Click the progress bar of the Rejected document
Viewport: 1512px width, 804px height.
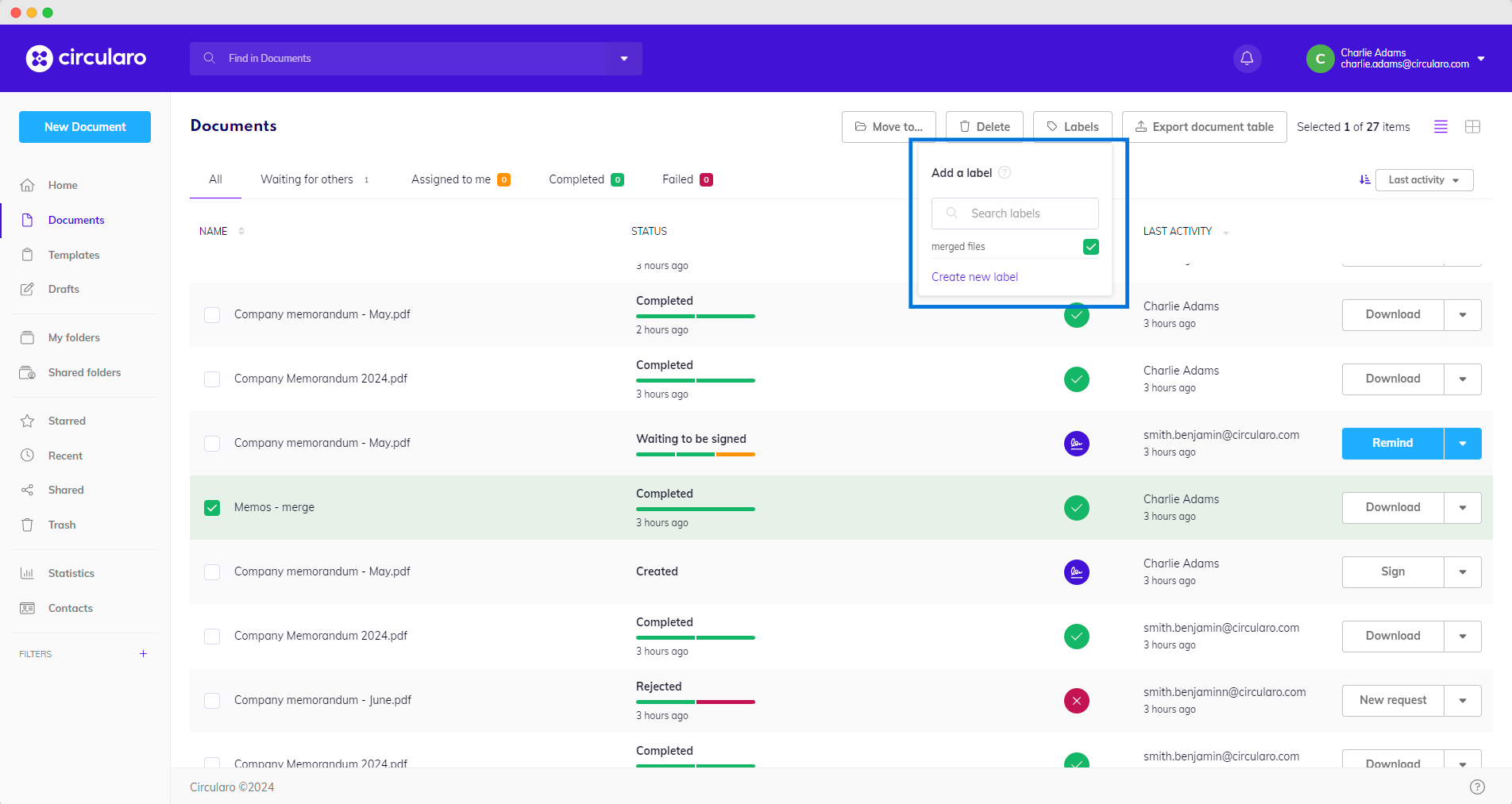696,702
